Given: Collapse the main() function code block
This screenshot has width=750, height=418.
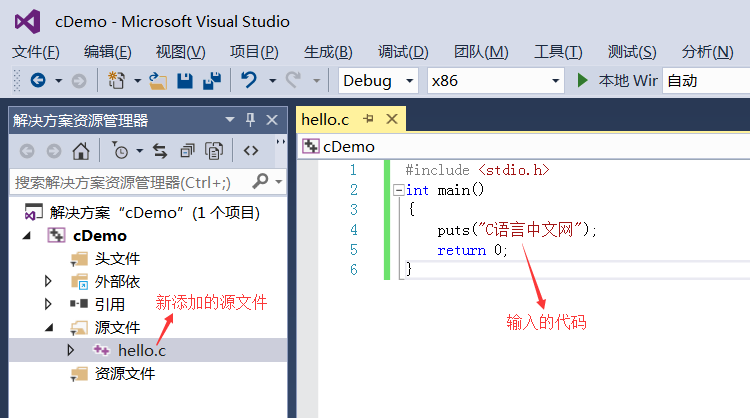Looking at the screenshot, I should click(x=400, y=190).
